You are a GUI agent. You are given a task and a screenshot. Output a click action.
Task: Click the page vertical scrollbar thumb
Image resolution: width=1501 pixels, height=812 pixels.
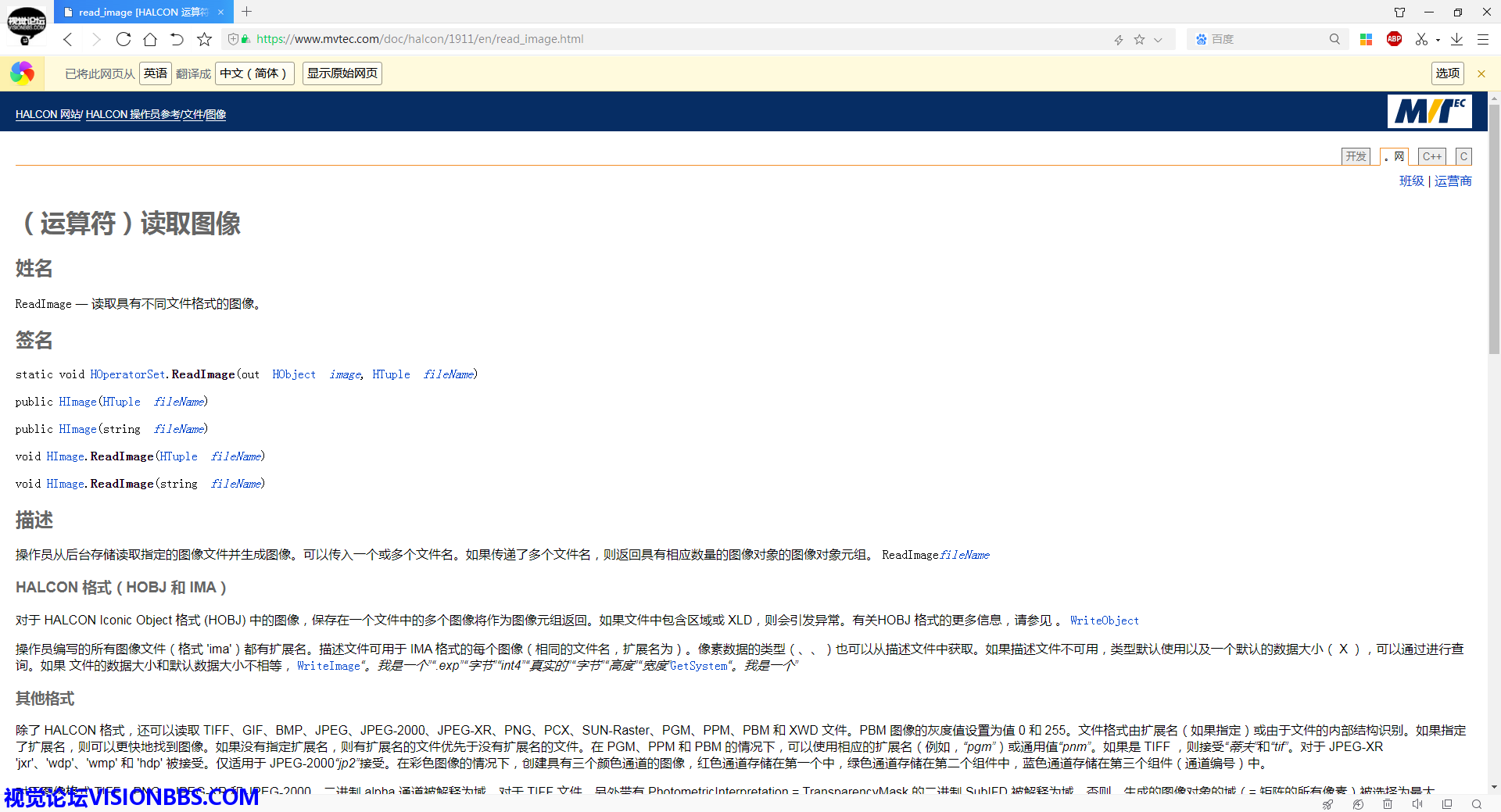pyautogui.click(x=1494, y=228)
